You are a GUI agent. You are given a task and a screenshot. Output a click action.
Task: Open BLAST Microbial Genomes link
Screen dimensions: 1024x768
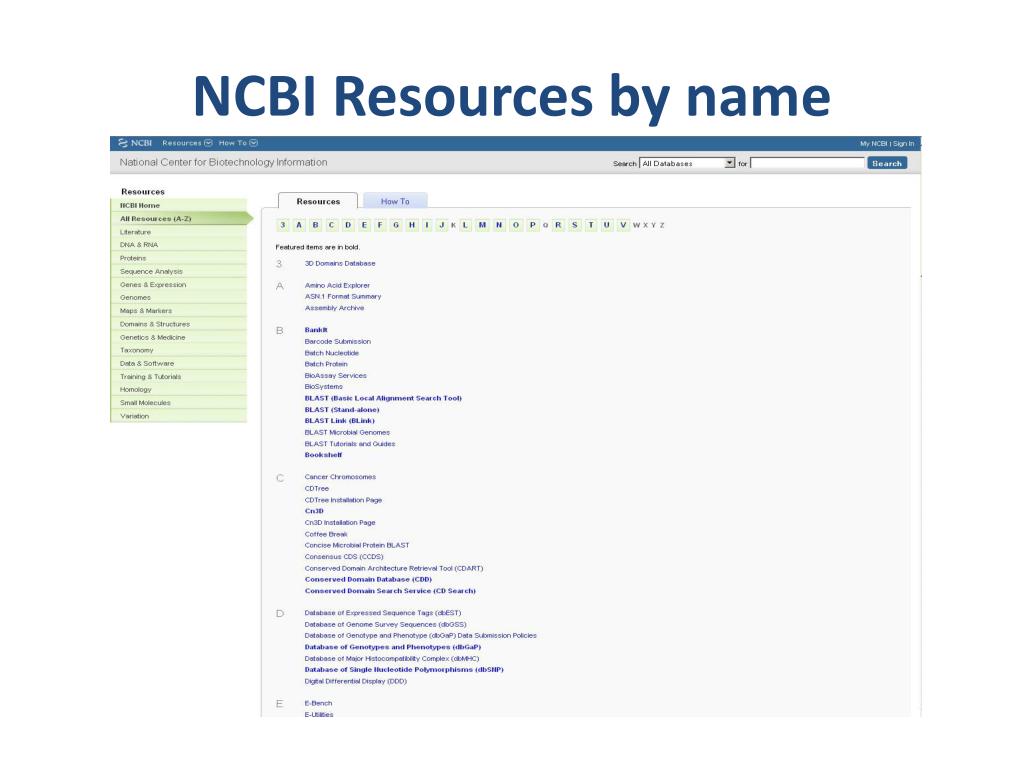tap(347, 432)
